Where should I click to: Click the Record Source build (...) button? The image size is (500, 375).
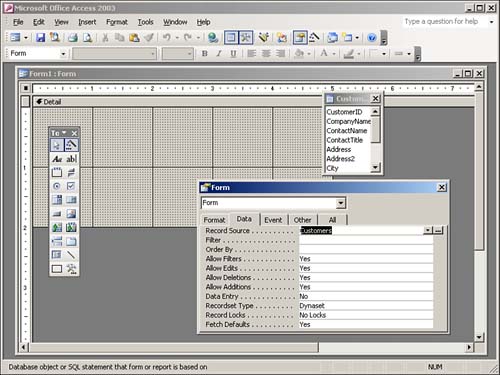438,230
